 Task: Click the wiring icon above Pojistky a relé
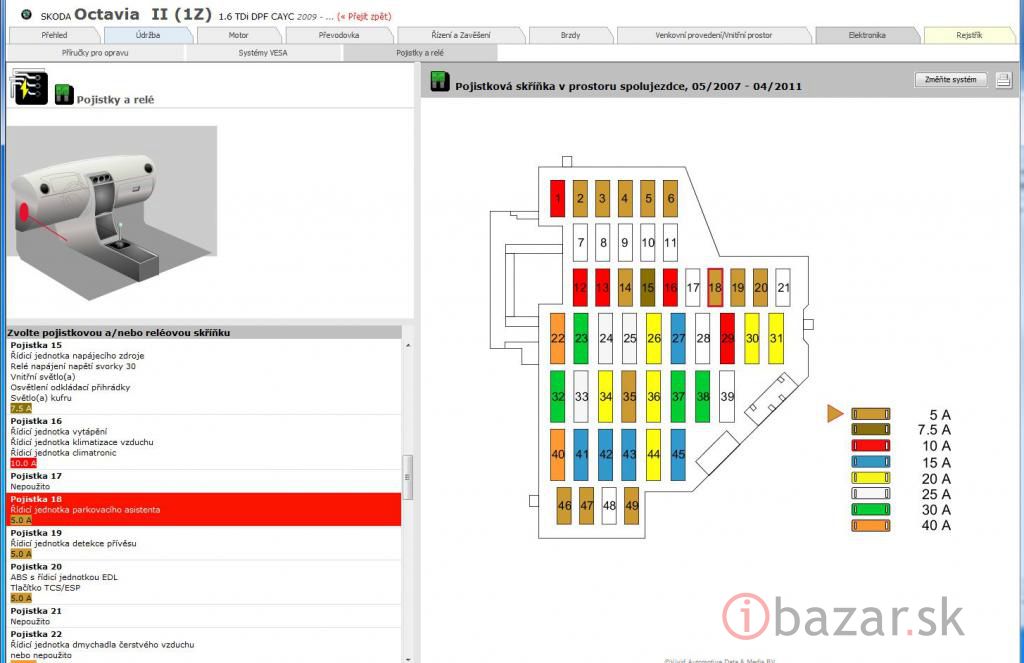click(x=27, y=88)
